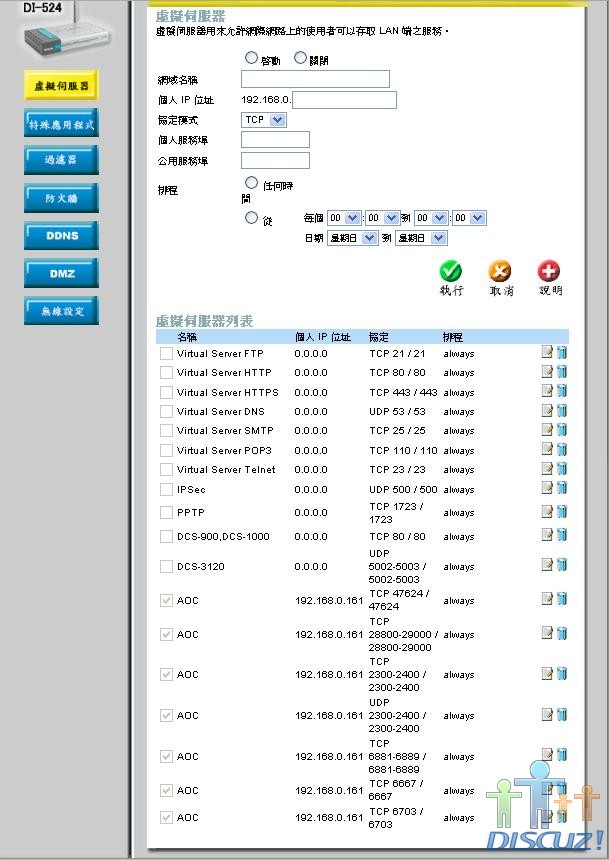Click the 'DCS-3120' name text
Viewport: 609px width, 860px height.
(x=201, y=567)
